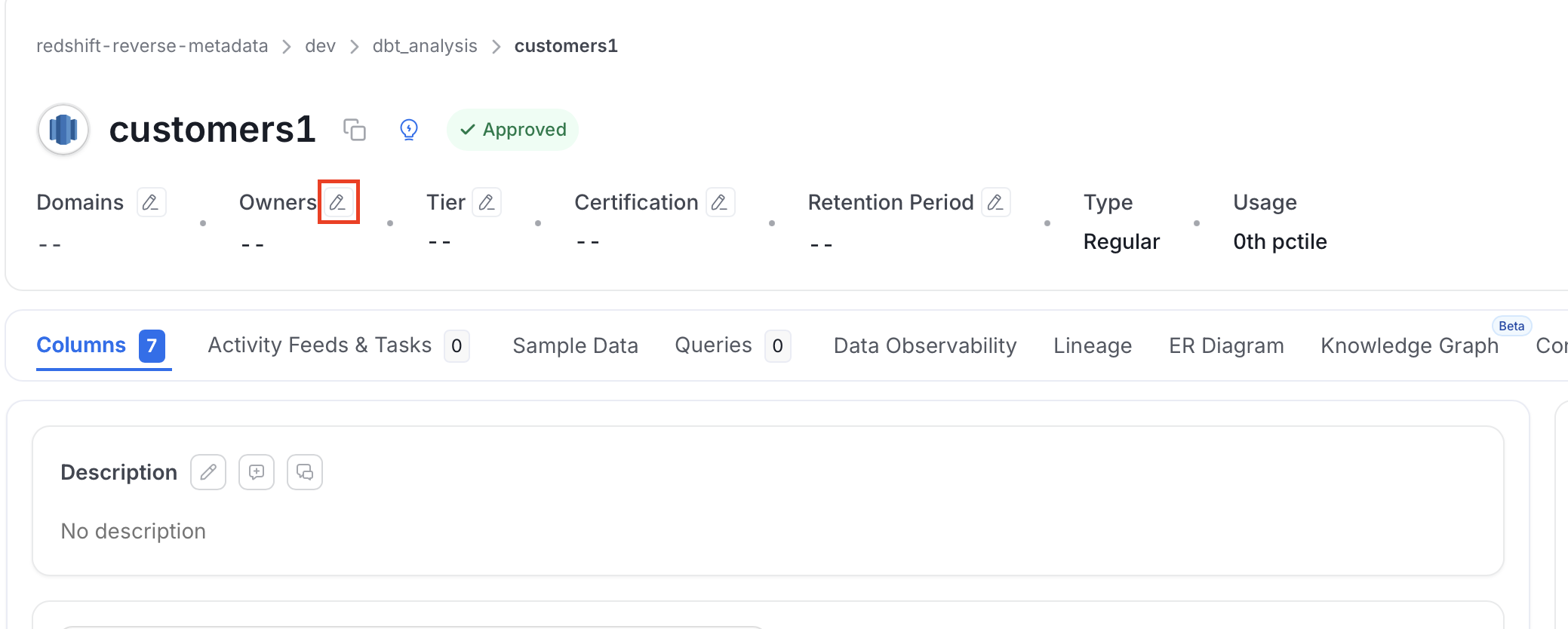Click the Regular type value
This screenshot has width=1568, height=629.
1121,241
